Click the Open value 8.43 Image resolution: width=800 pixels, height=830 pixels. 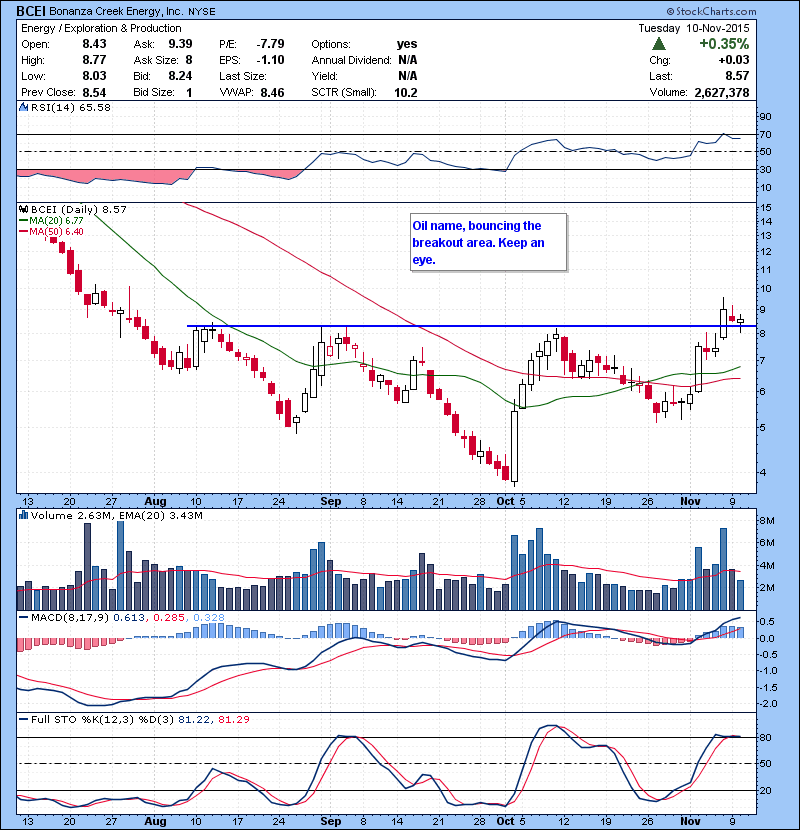click(x=94, y=44)
